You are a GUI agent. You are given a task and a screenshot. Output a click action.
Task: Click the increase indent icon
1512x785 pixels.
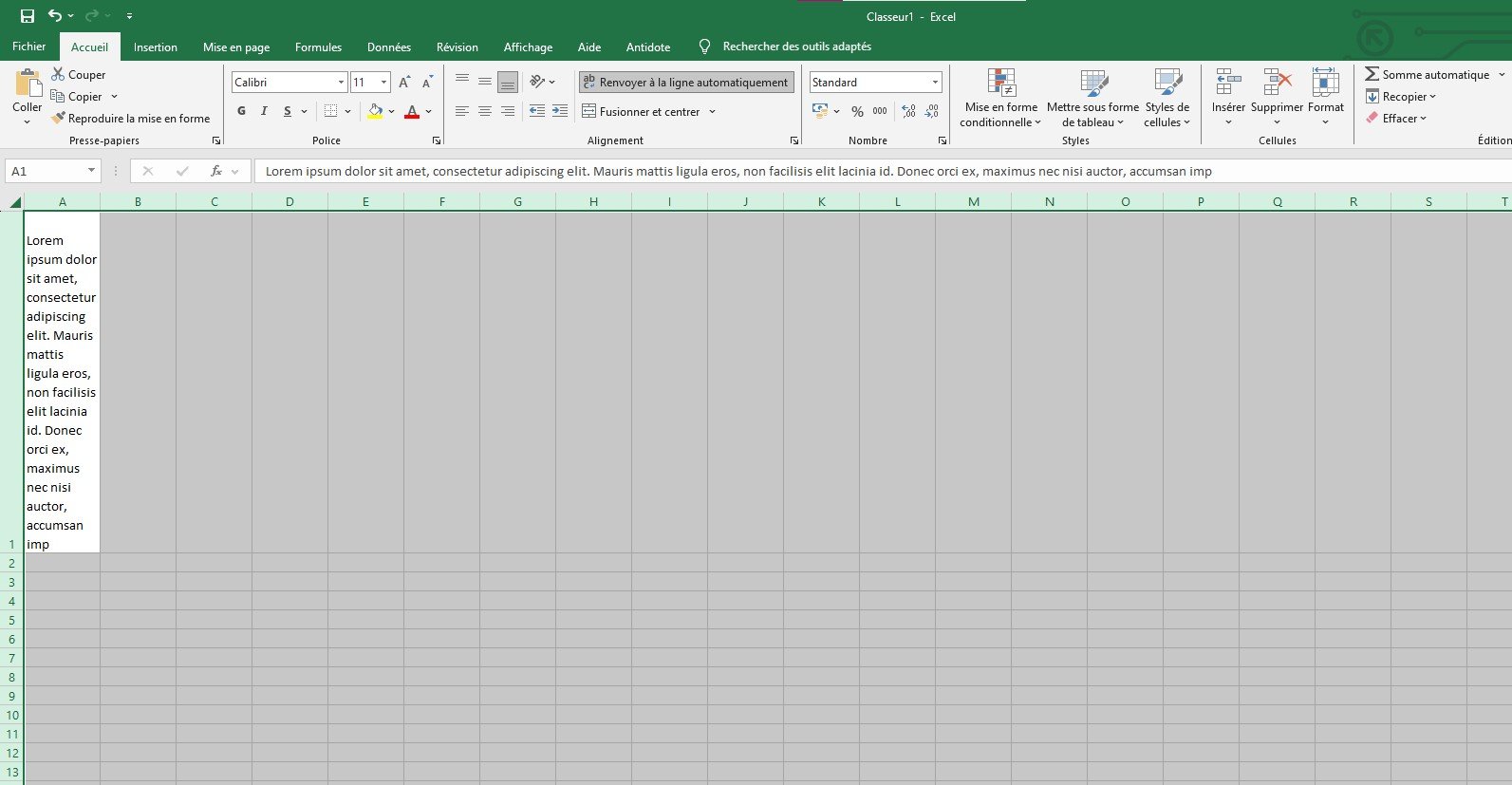560,111
